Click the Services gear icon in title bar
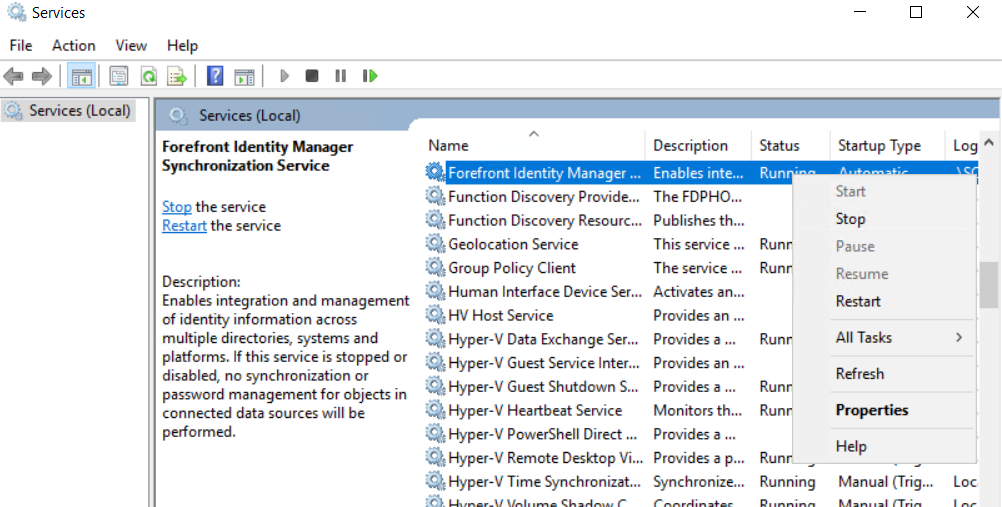The height and width of the screenshot is (507, 1002). point(17,12)
